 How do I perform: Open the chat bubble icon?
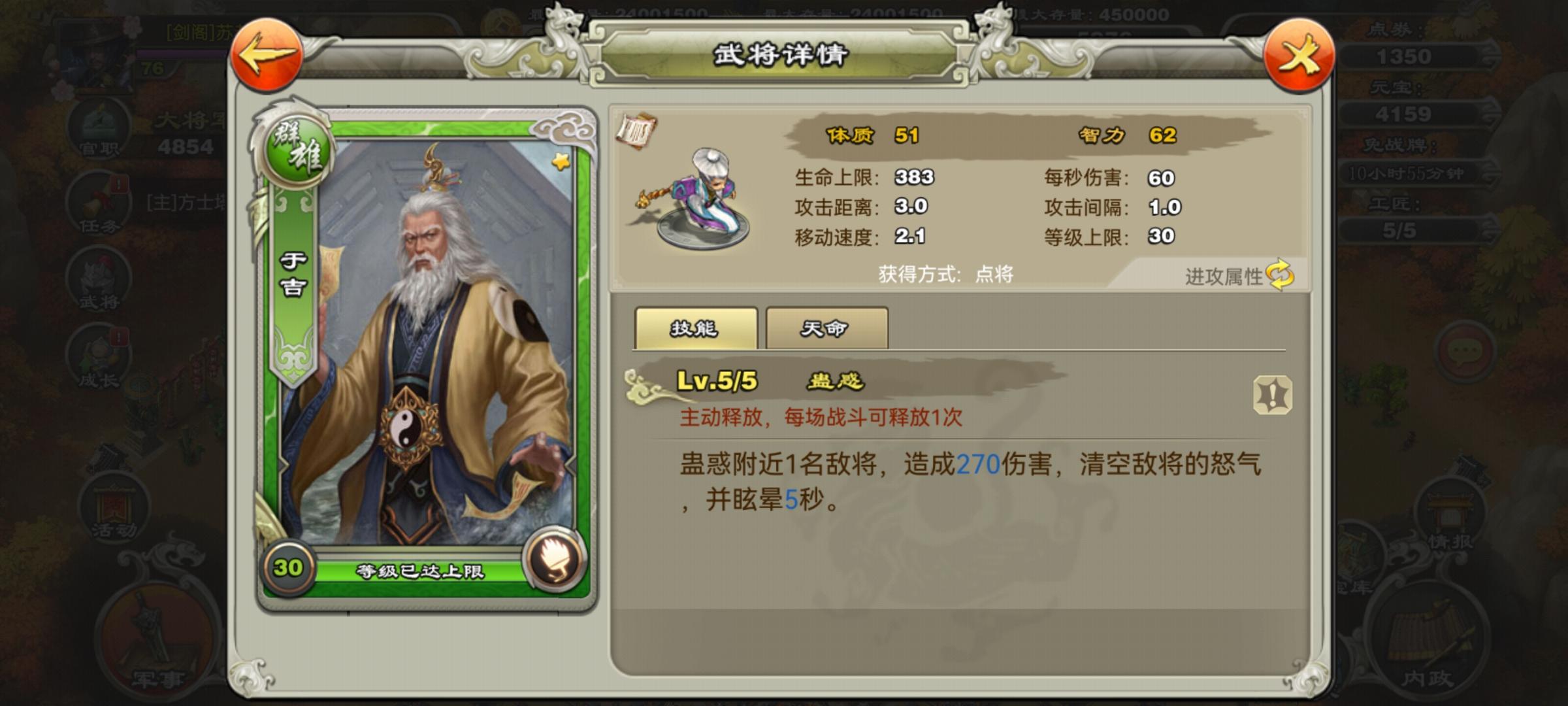(1465, 352)
